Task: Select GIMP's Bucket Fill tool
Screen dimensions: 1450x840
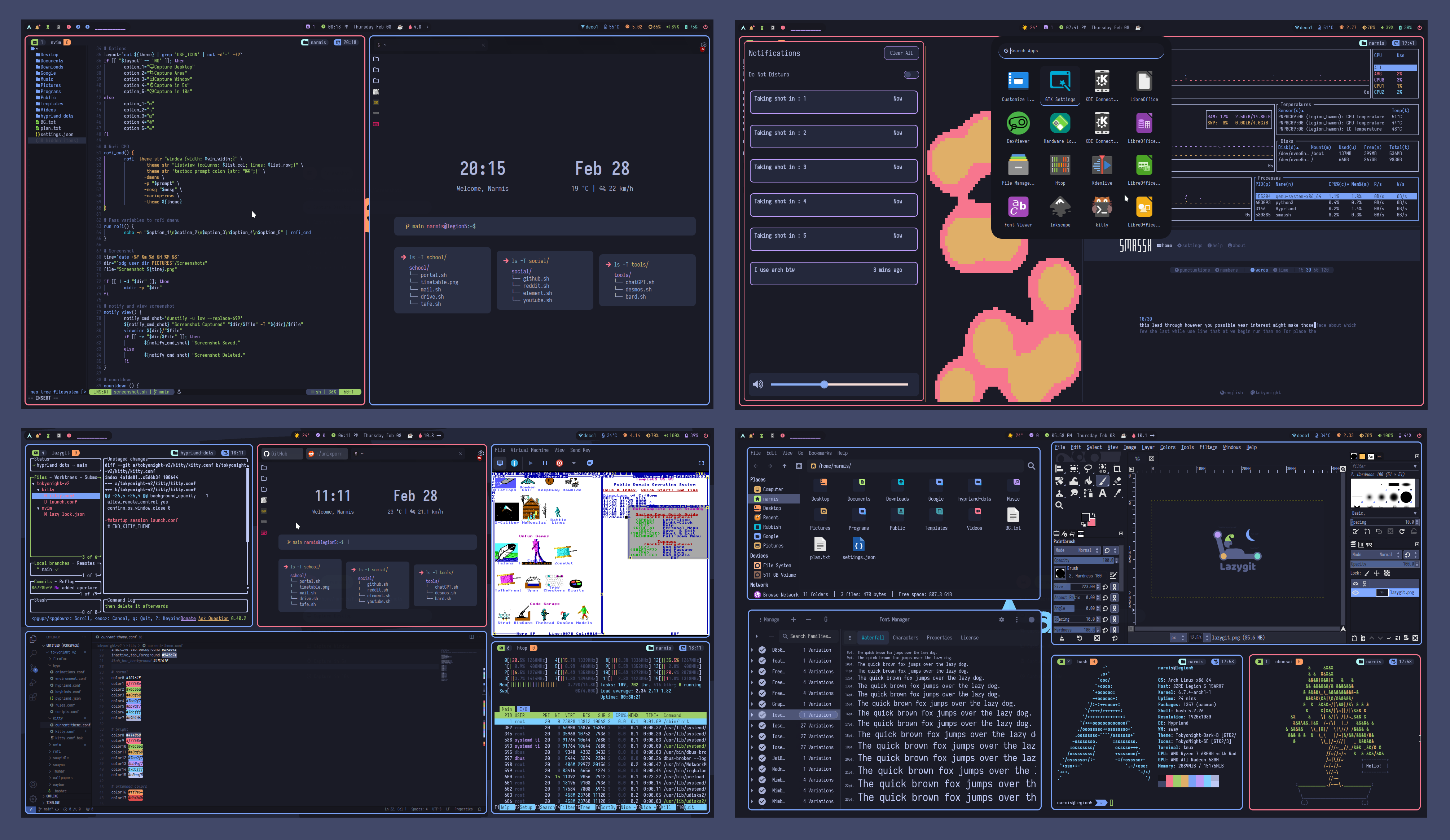Action: (x=1088, y=481)
